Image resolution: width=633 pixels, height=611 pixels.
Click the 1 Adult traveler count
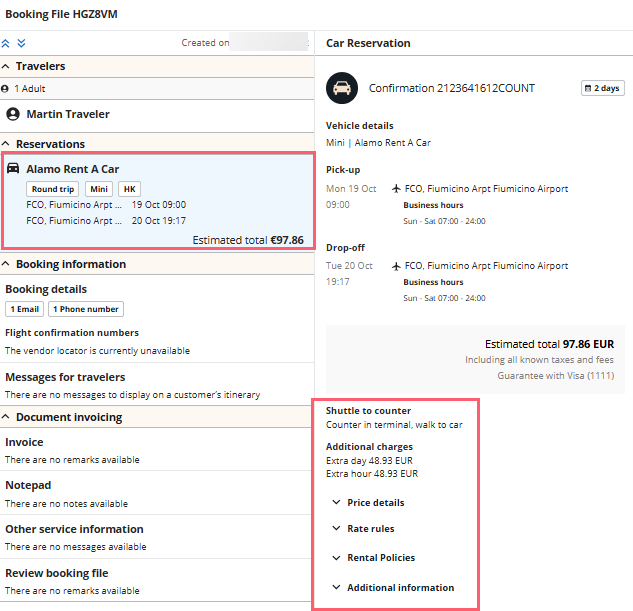(30, 89)
